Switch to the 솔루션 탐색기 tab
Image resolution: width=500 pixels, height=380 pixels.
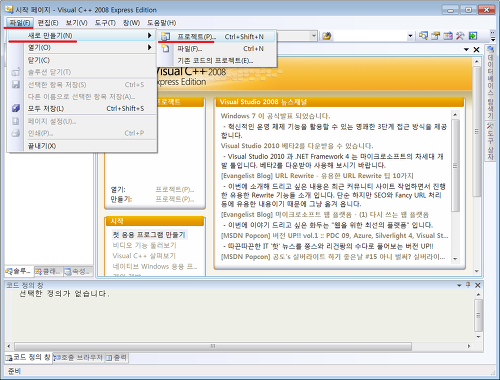pos(19,272)
